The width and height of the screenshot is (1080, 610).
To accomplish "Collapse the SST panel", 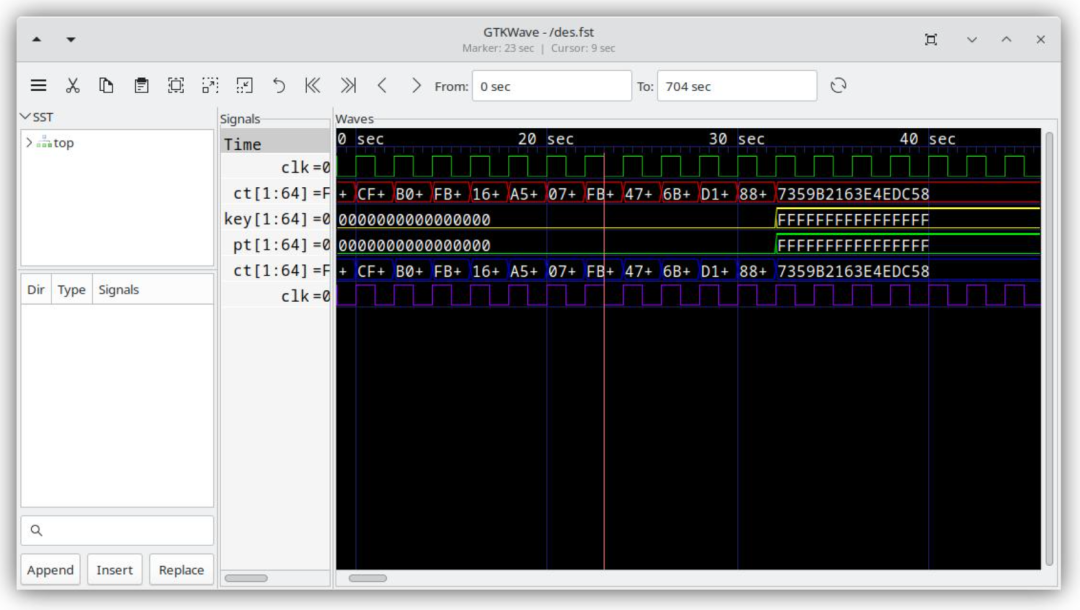I will coord(25,117).
